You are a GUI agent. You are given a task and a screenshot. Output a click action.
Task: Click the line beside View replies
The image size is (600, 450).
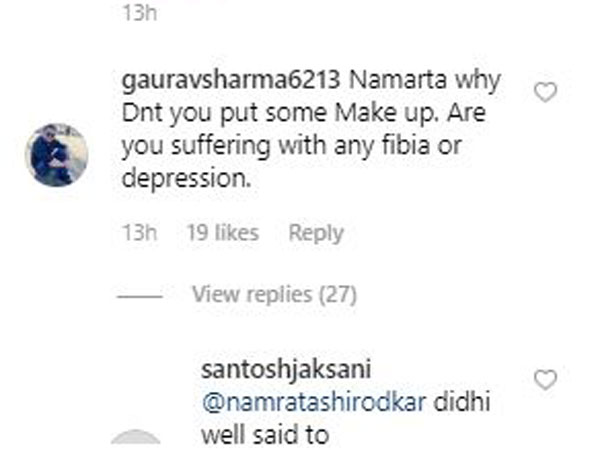pos(140,297)
